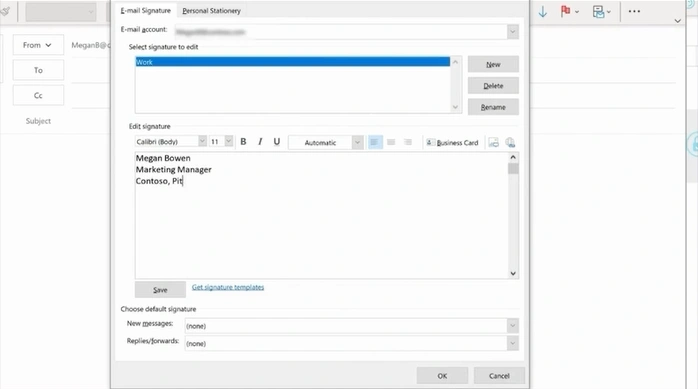Image resolution: width=698 pixels, height=389 pixels.
Task: Open Get signature templates link
Action: (x=228, y=287)
